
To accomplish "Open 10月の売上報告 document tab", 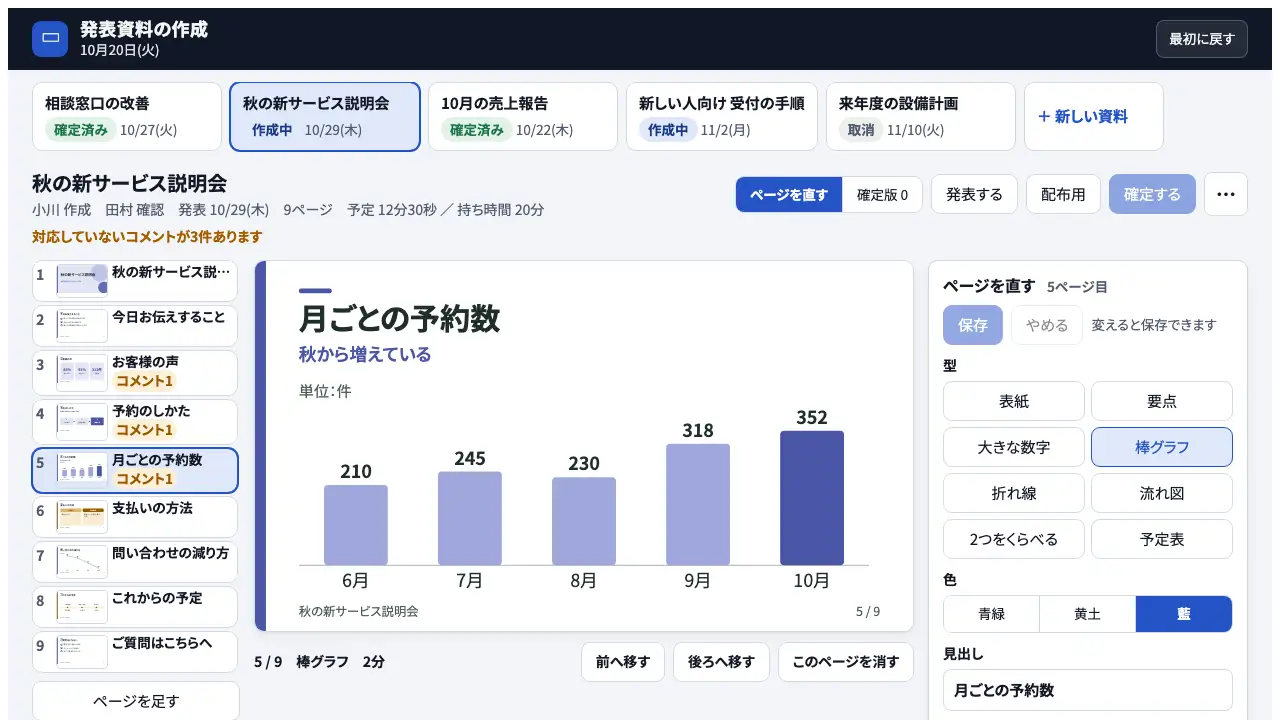I will click(x=523, y=116).
